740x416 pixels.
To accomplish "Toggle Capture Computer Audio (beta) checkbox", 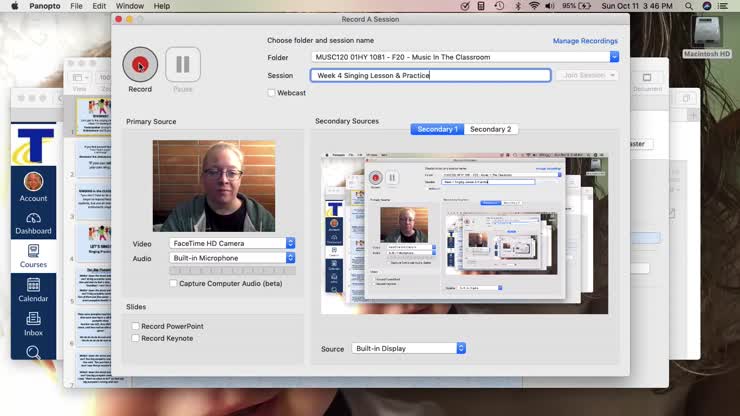I will (173, 283).
